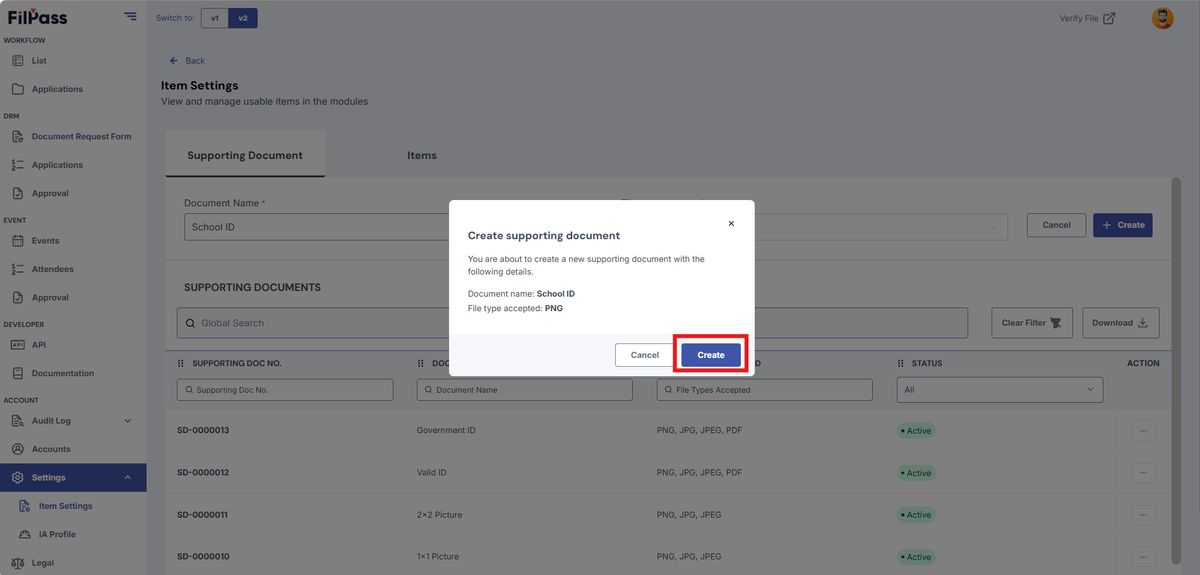
Task: Open Documentation icon in sidebar
Action: tap(18, 373)
